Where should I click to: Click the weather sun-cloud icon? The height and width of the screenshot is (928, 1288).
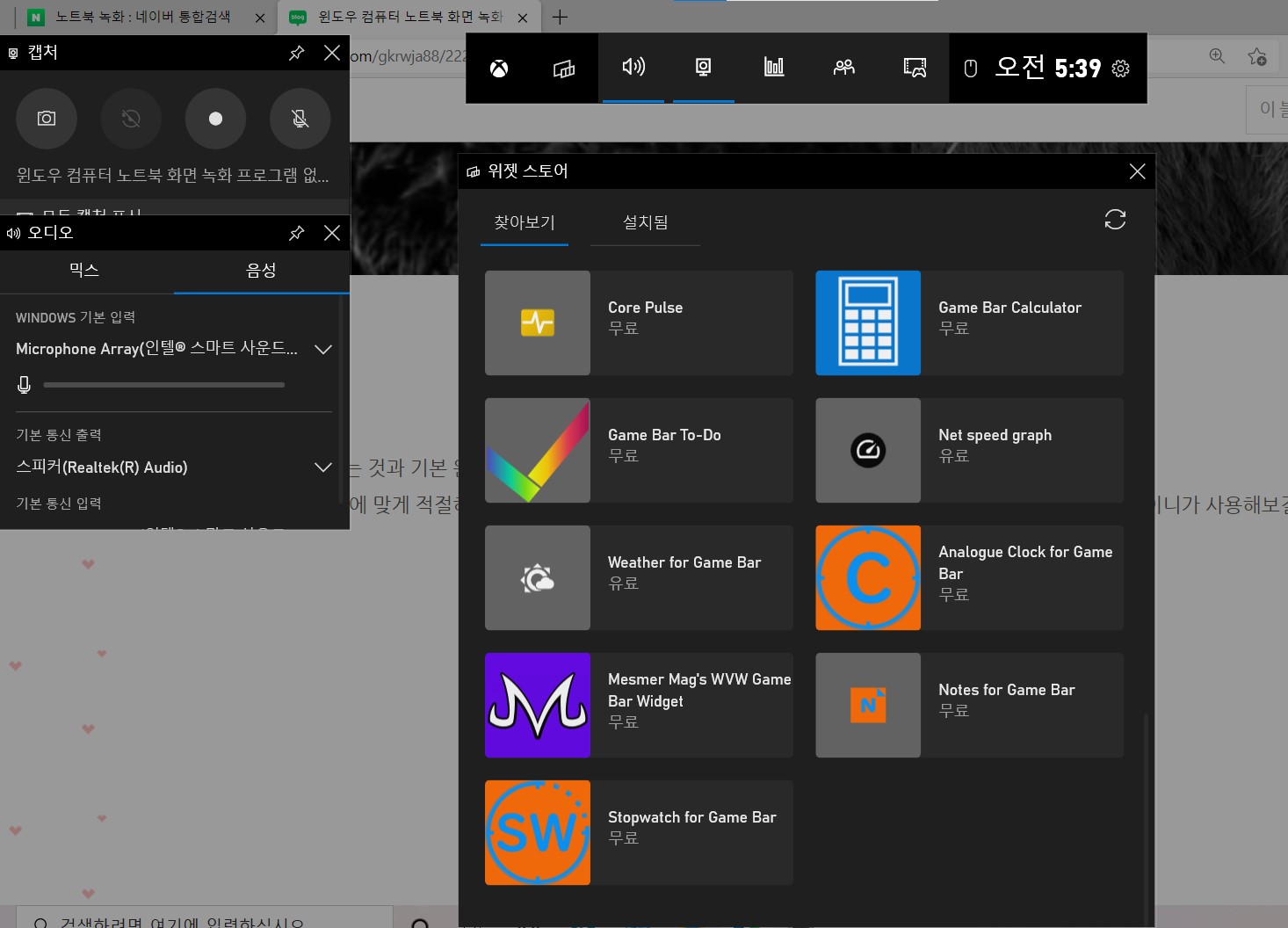point(538,577)
